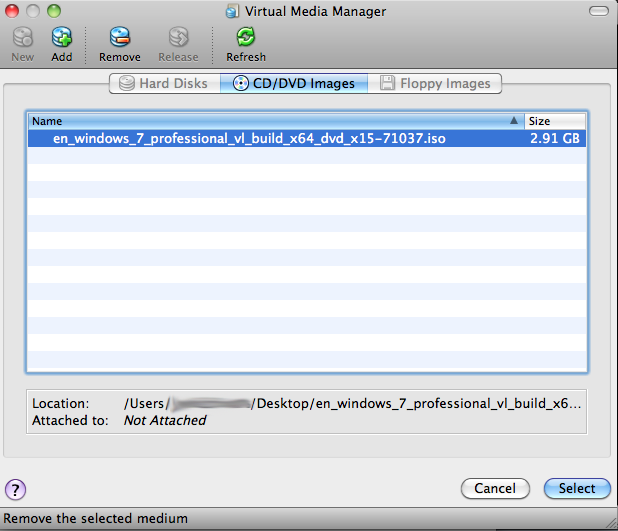Click the toolbar toggle pill in title bar

tap(599, 11)
